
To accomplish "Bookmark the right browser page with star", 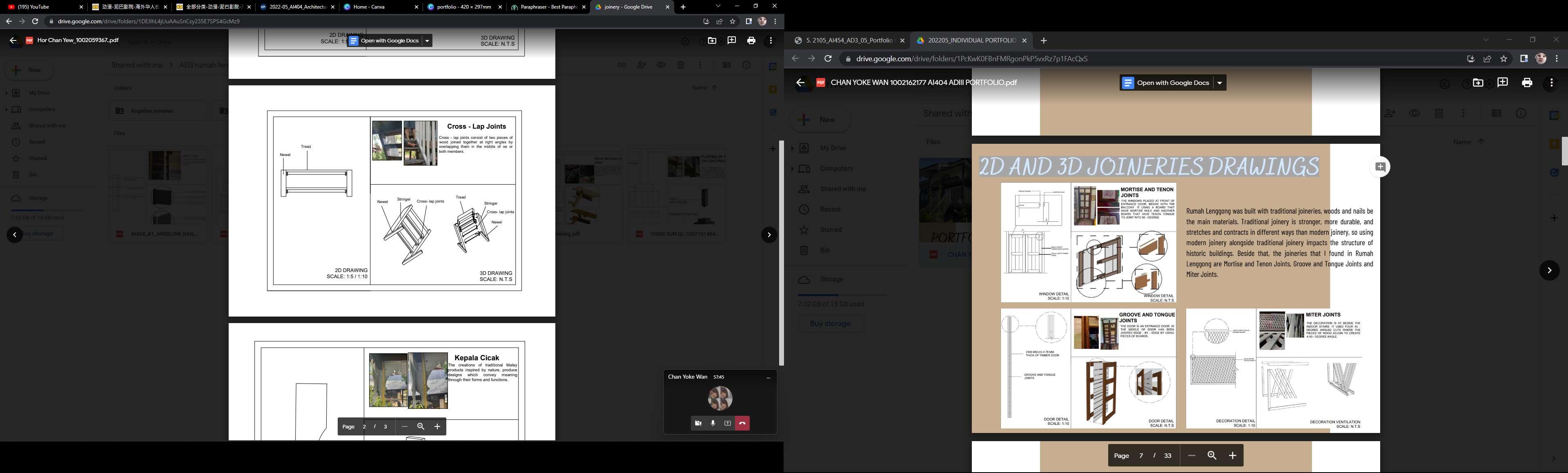I will click(1503, 59).
